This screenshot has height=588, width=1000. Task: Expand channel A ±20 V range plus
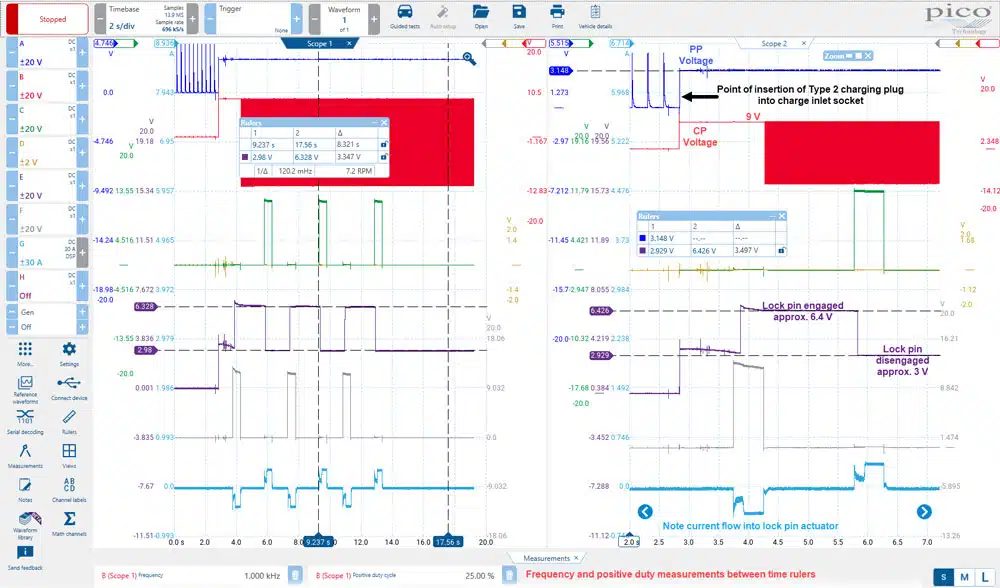82,53
